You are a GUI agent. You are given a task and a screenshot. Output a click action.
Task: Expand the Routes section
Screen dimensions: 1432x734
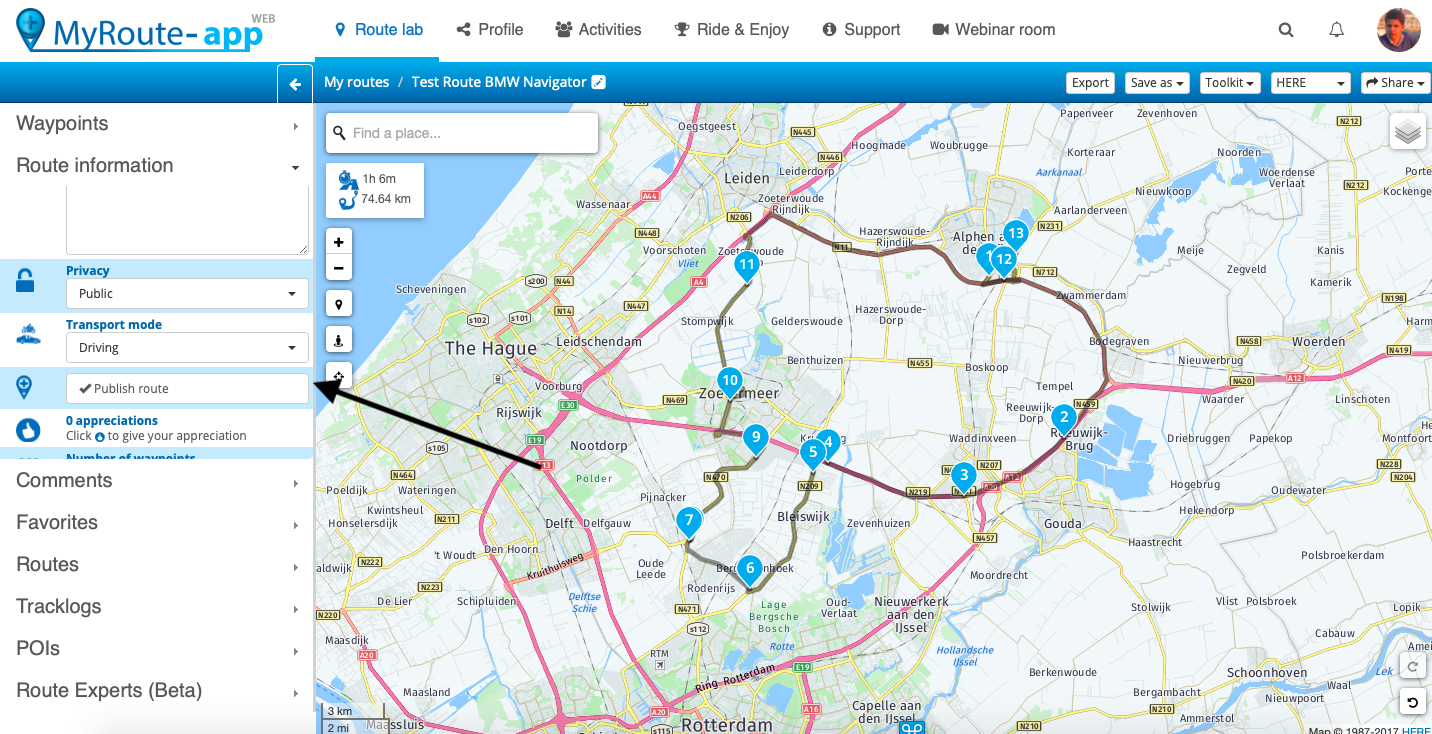pos(157,565)
